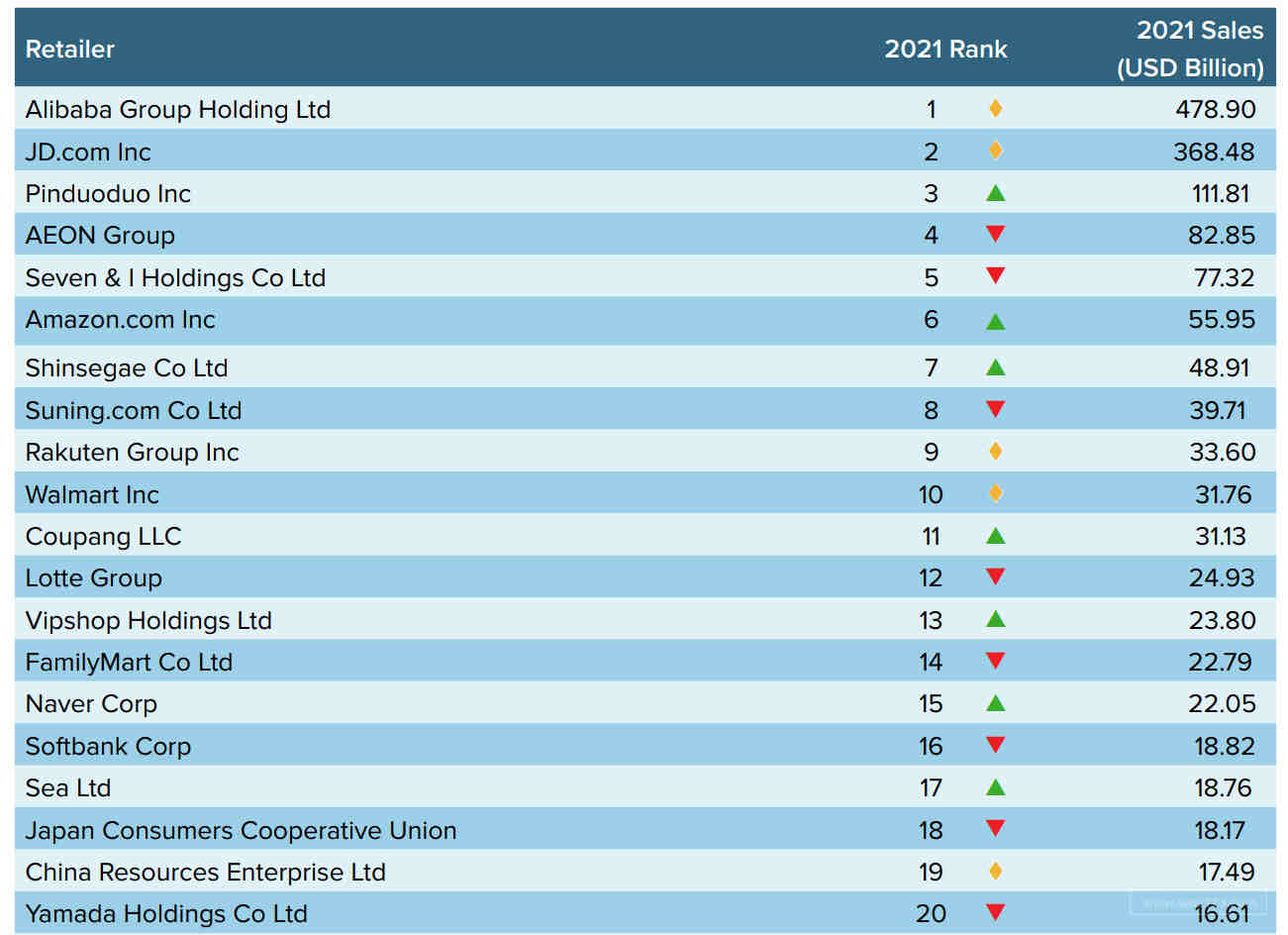Click the sales value 82.85
1288x935 pixels.
tap(1222, 236)
